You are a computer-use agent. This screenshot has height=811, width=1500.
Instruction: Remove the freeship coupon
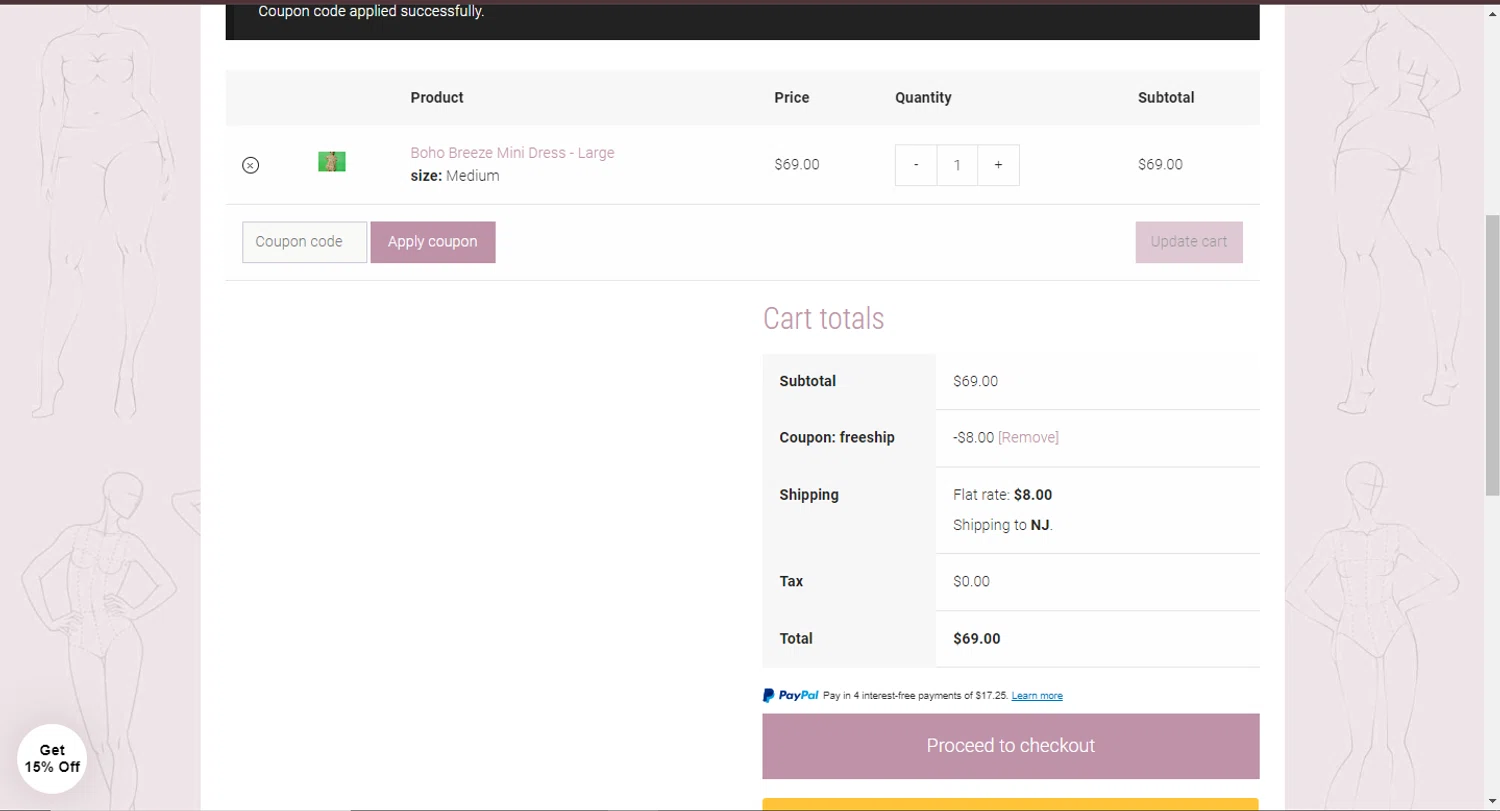[1028, 438]
